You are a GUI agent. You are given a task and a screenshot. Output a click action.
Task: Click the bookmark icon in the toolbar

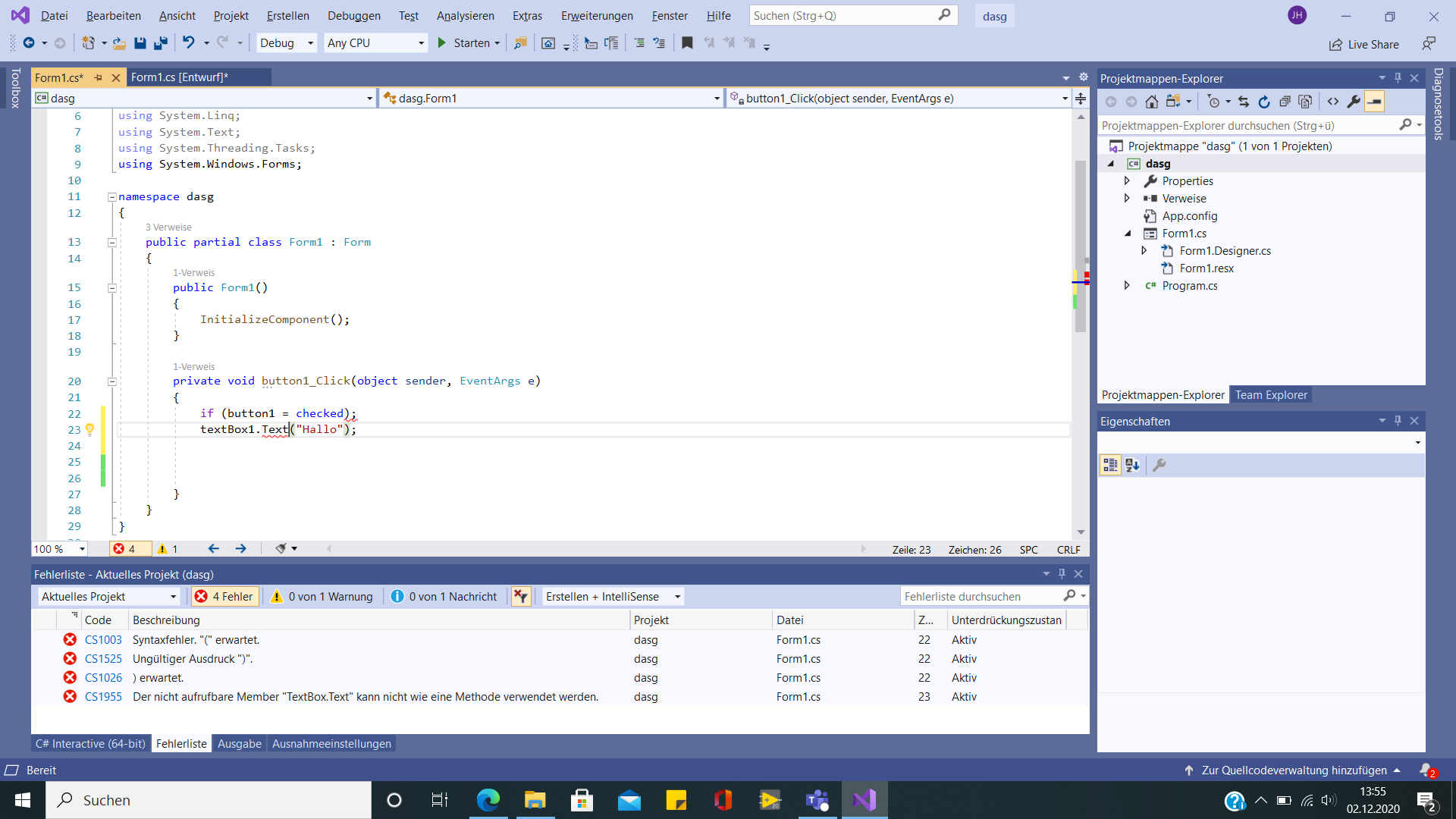click(x=687, y=43)
